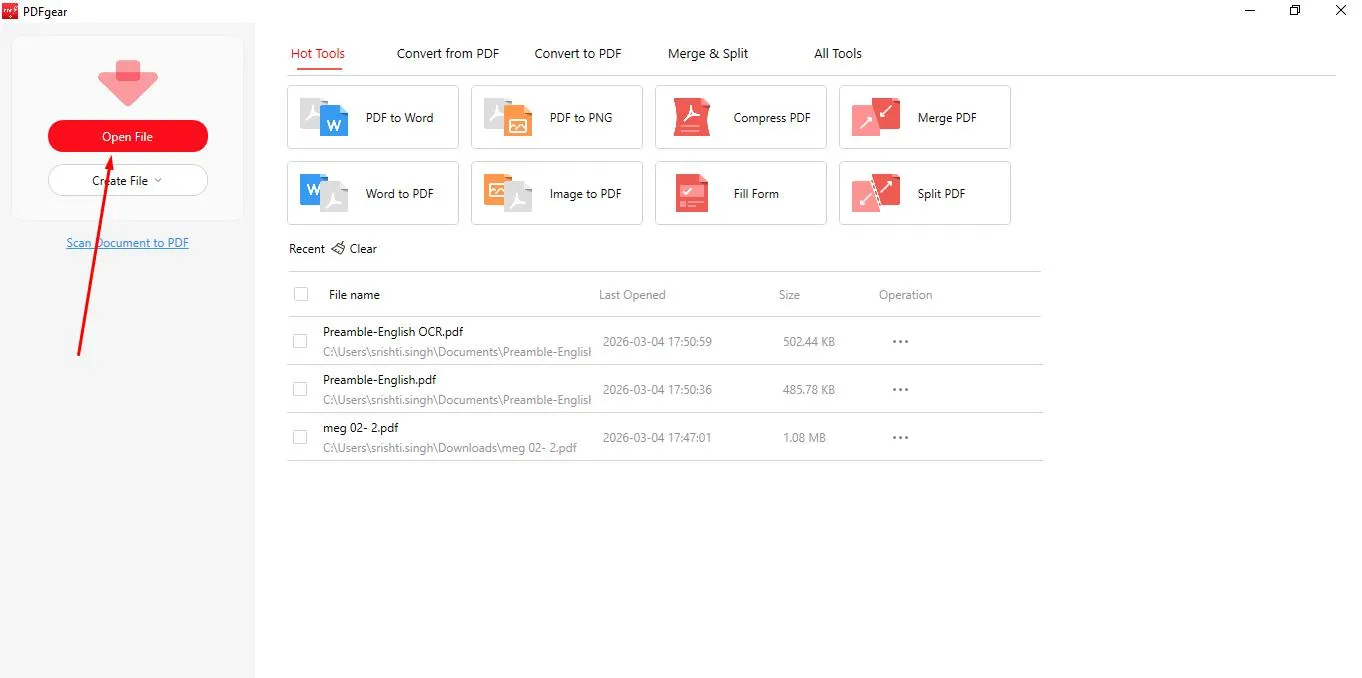This screenshot has width=1362, height=678.
Task: Open the operations menu for meg 02- 2.pdf
Action: 899,437
